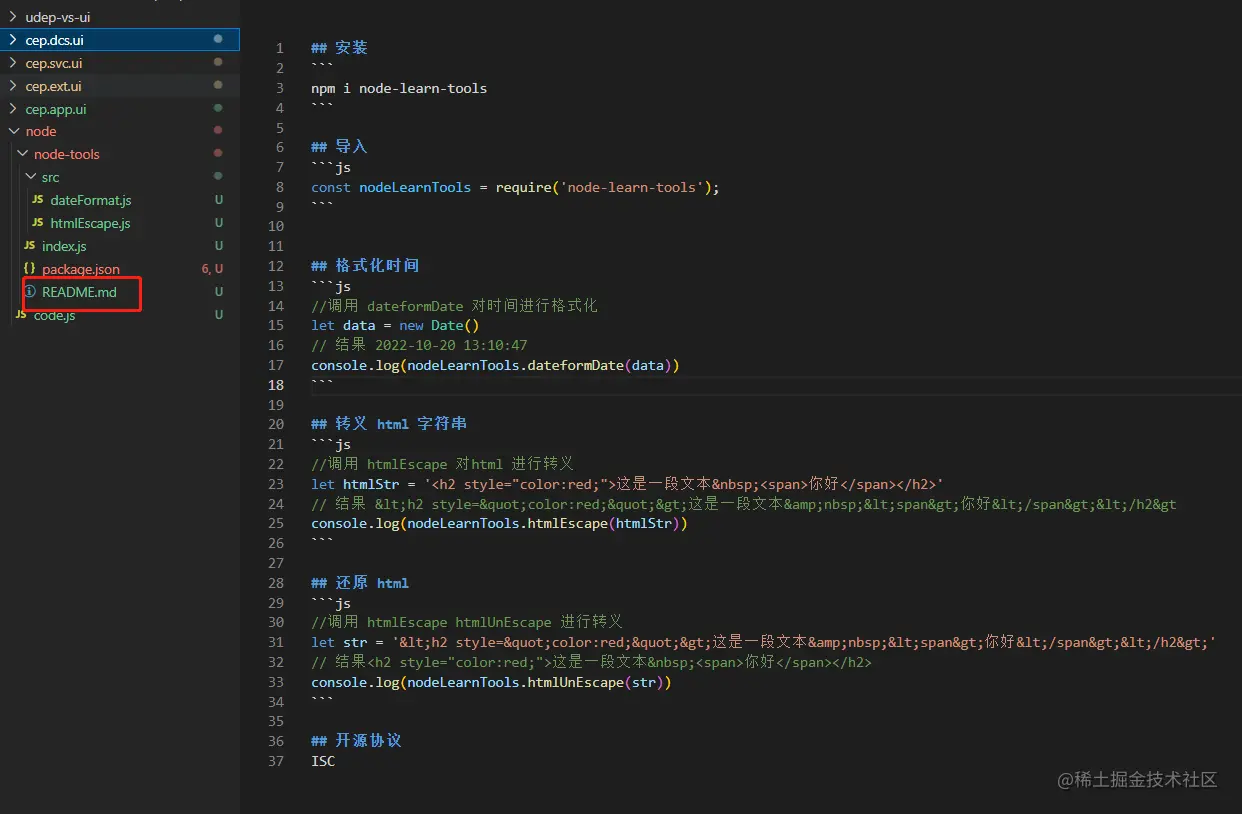Click the braces icon of package.json
1242x814 pixels.
point(30,269)
